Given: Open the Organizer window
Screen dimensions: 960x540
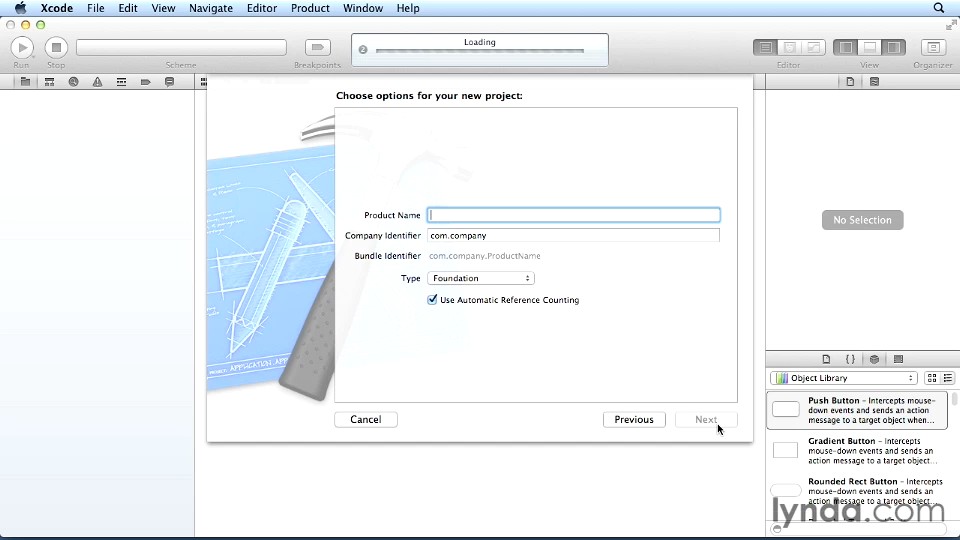Looking at the screenshot, I should (933, 47).
